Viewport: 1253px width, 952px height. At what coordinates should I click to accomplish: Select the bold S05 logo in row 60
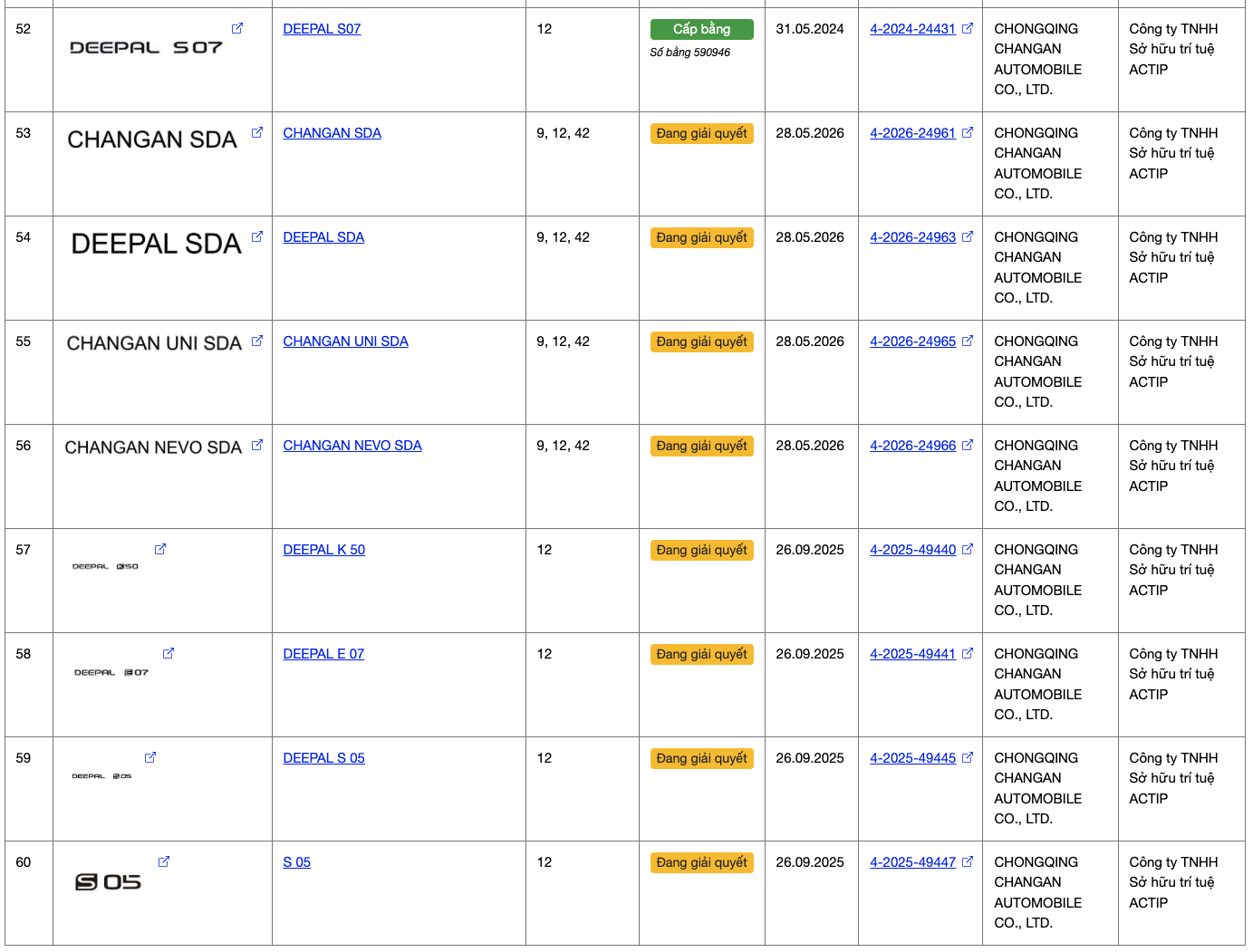click(x=108, y=881)
